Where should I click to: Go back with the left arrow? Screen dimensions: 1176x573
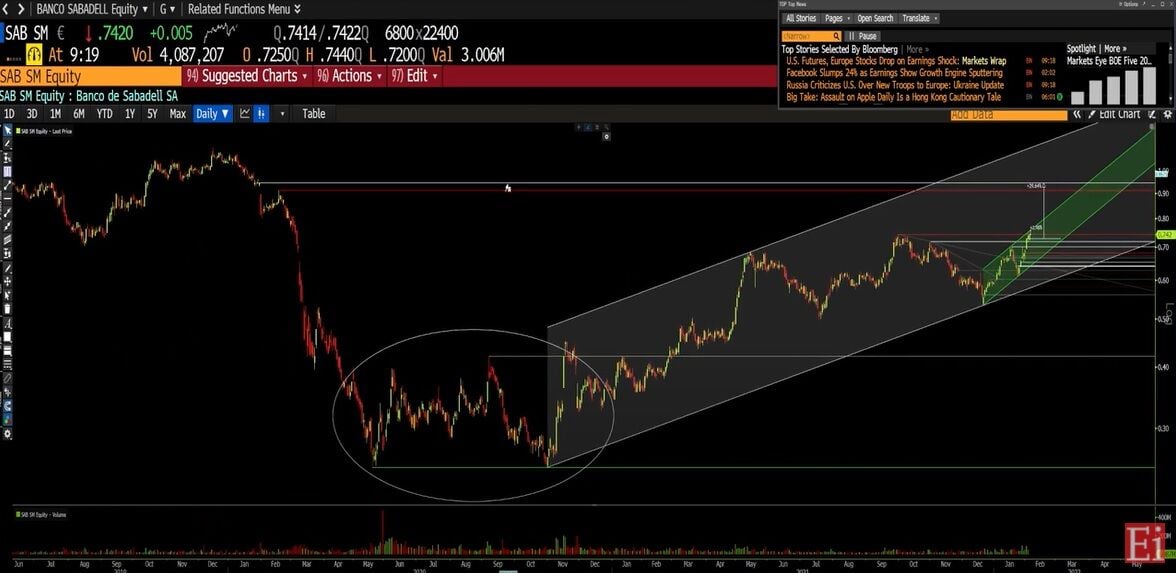pos(7,9)
